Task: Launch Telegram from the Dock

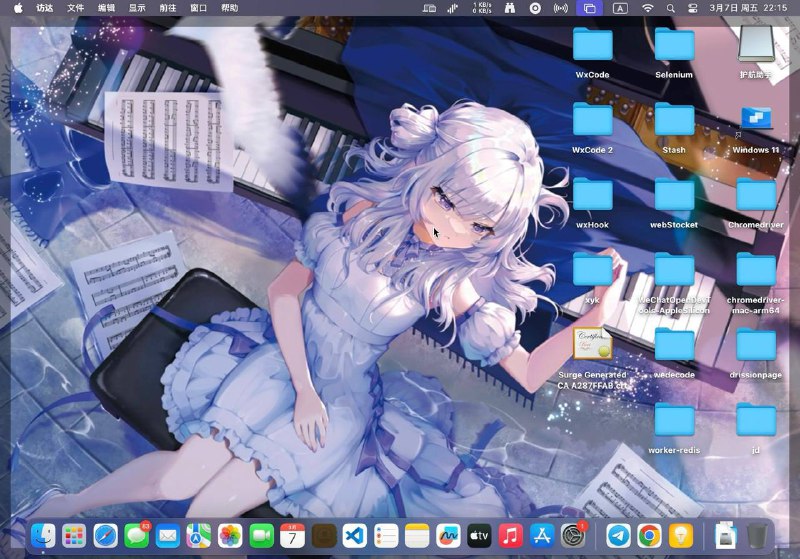Action: click(618, 536)
